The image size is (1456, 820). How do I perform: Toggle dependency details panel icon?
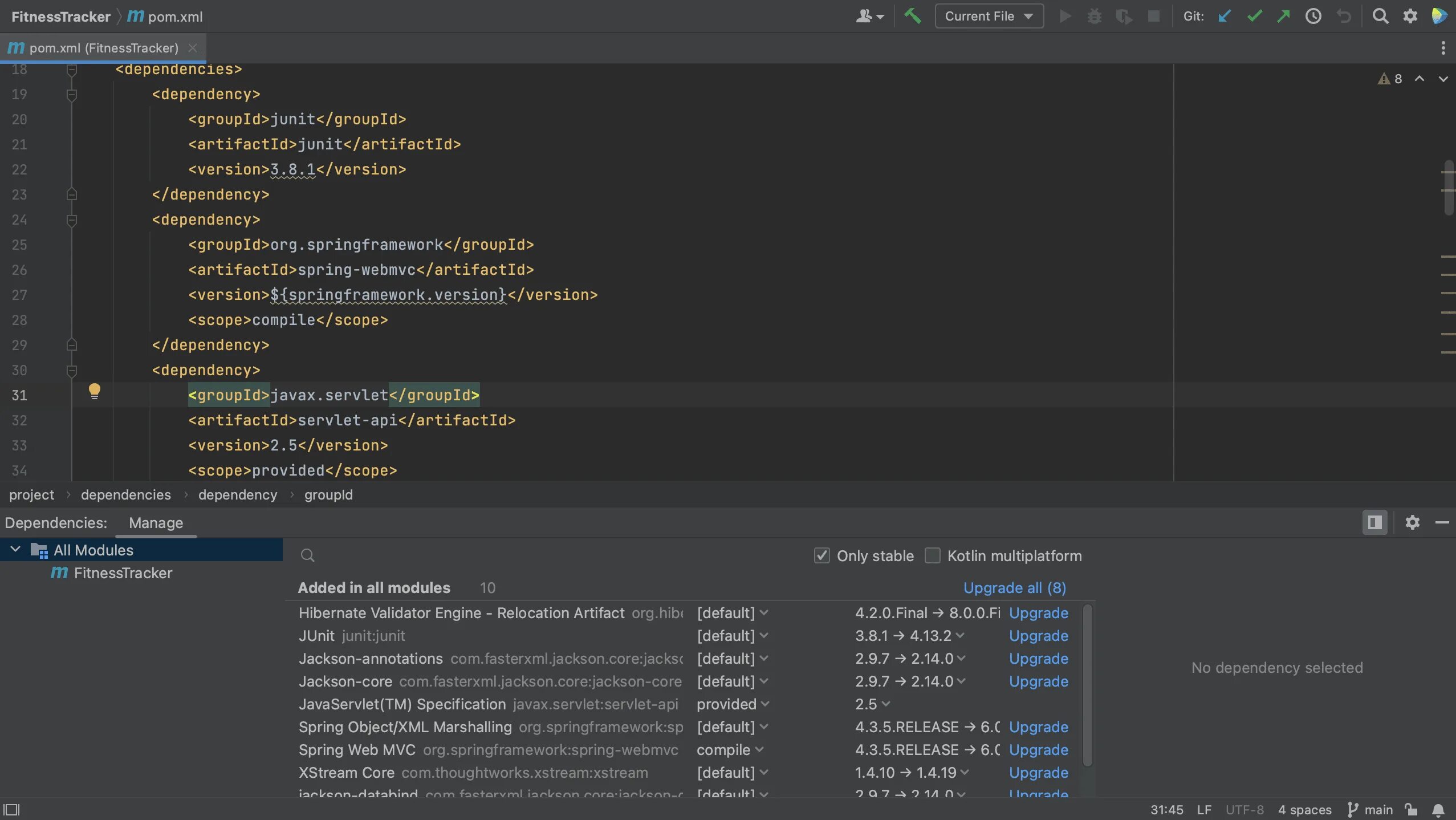tap(1374, 522)
